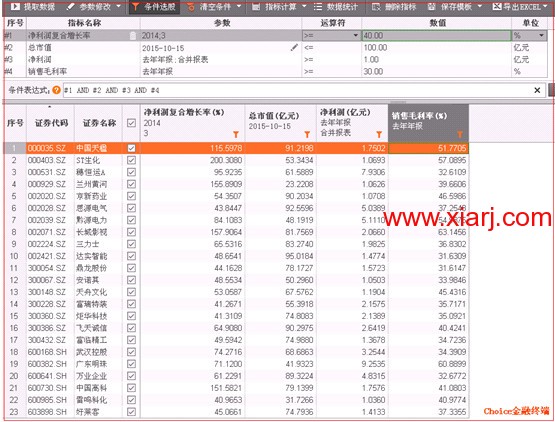Toggle checkbox for 长城影视 row
The image size is (555, 422).
point(131,232)
